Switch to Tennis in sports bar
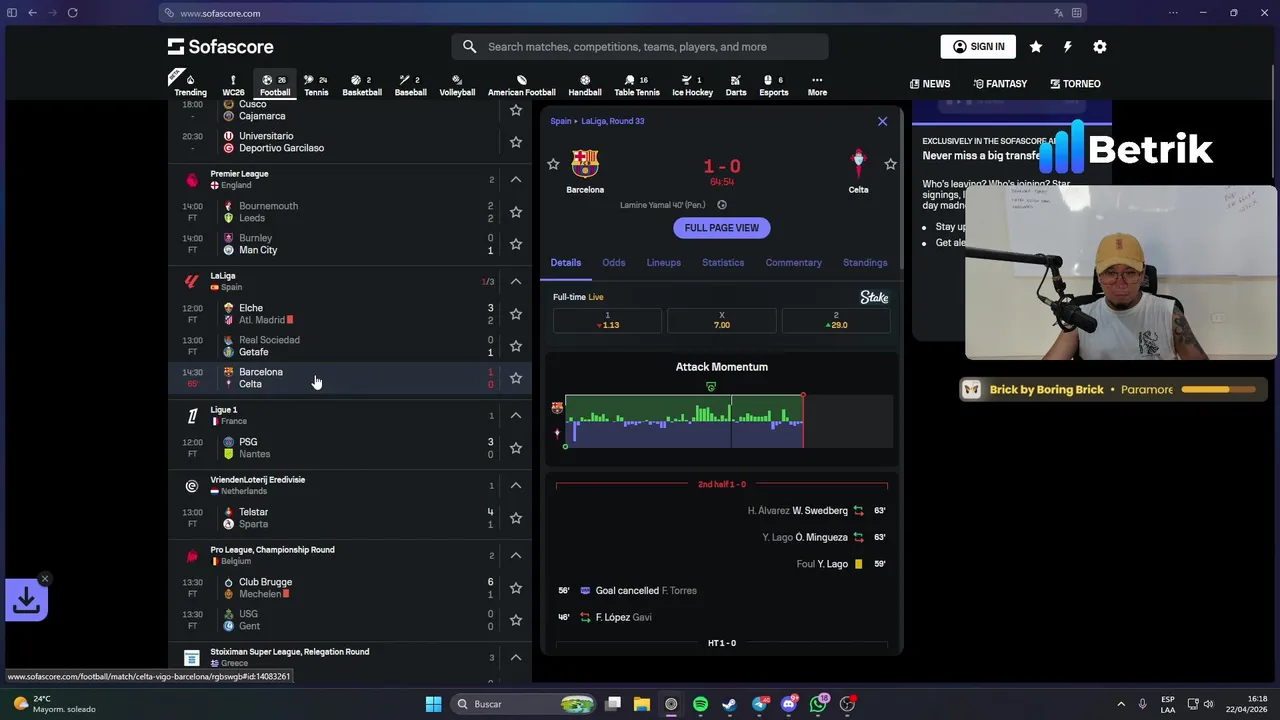1280x720 pixels. coord(316,86)
